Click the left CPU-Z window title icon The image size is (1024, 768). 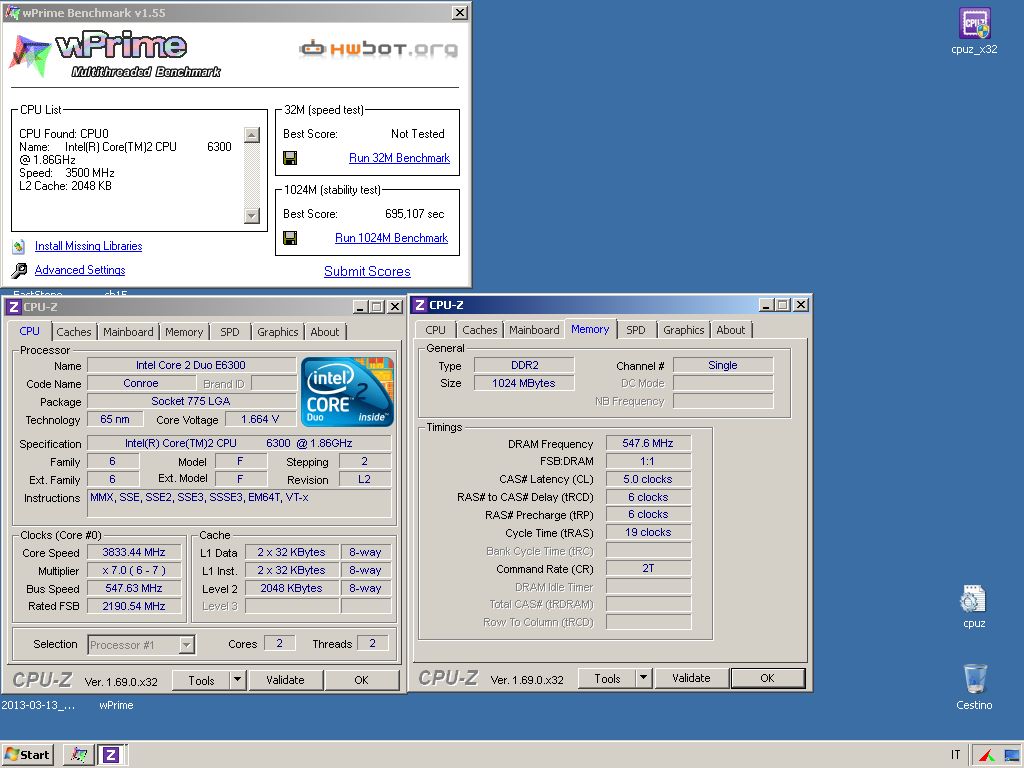pyautogui.click(x=14, y=307)
